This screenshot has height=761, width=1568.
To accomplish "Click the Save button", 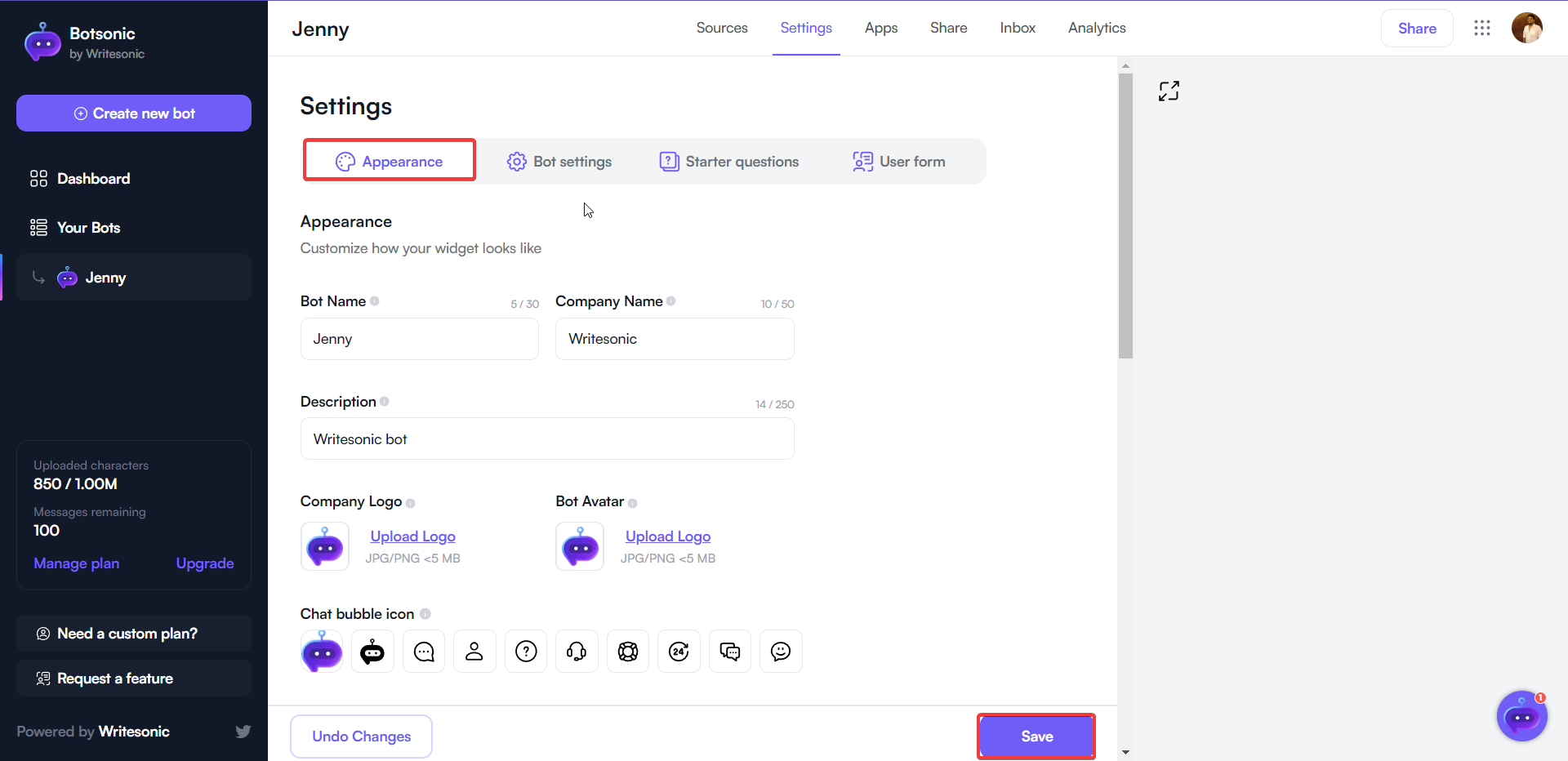I will 1036,736.
